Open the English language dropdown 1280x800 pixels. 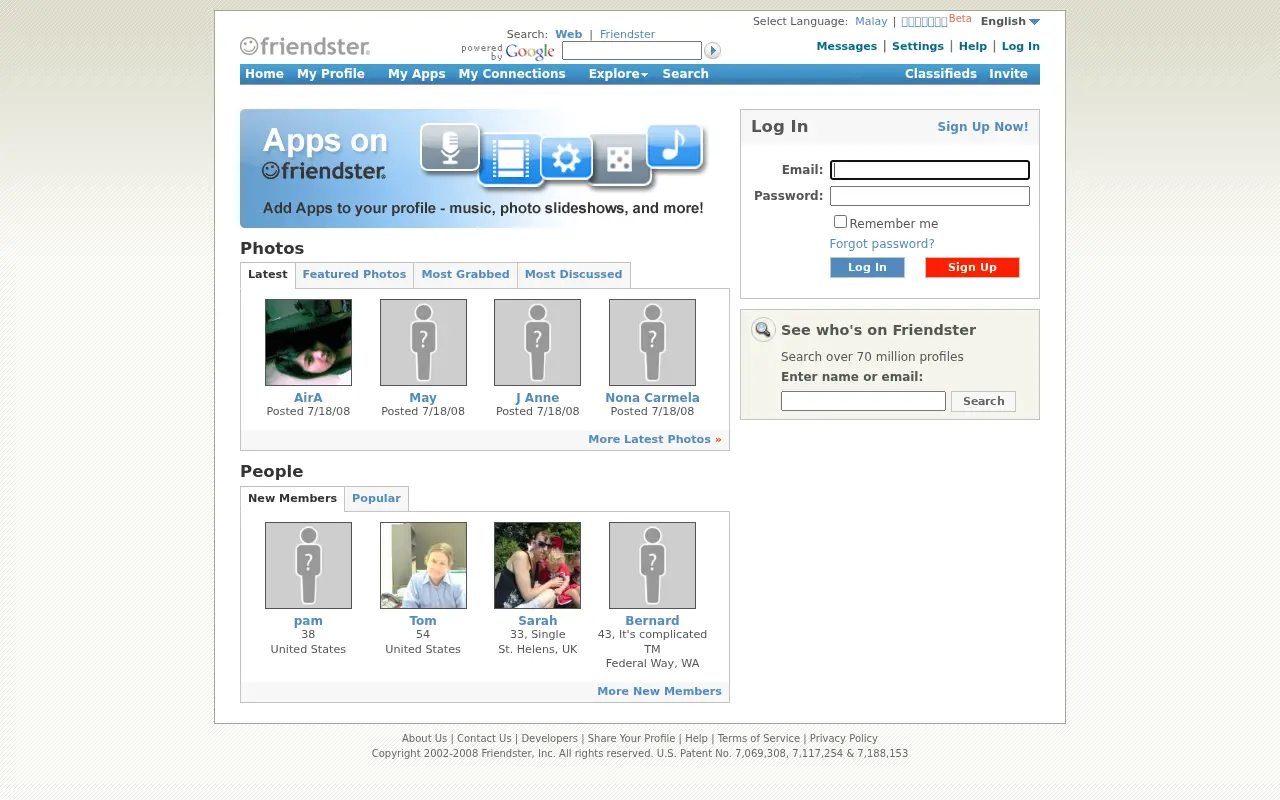(x=1010, y=21)
